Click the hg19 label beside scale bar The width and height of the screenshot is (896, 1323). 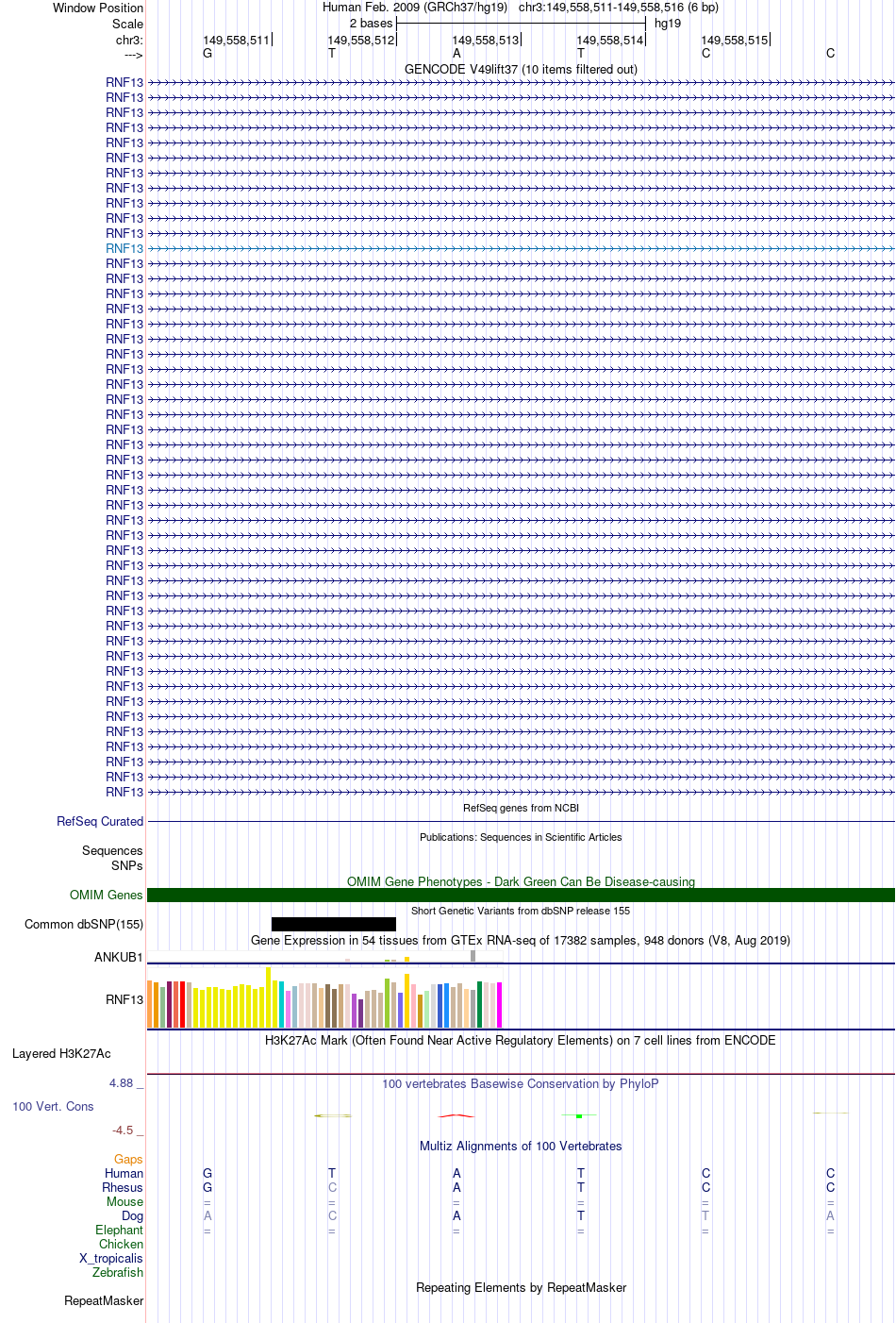[x=668, y=24]
